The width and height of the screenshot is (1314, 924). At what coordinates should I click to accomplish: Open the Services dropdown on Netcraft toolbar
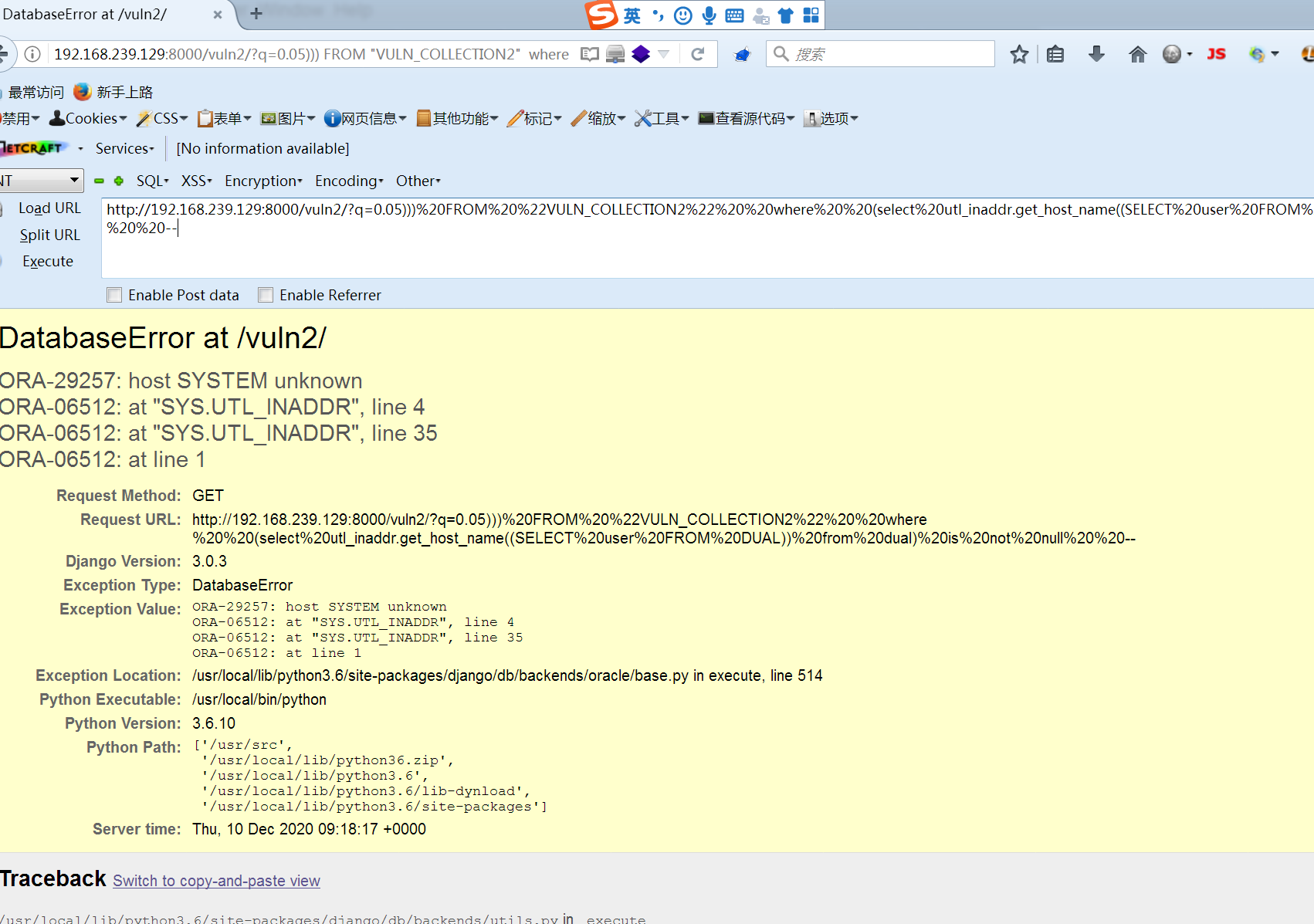click(123, 148)
